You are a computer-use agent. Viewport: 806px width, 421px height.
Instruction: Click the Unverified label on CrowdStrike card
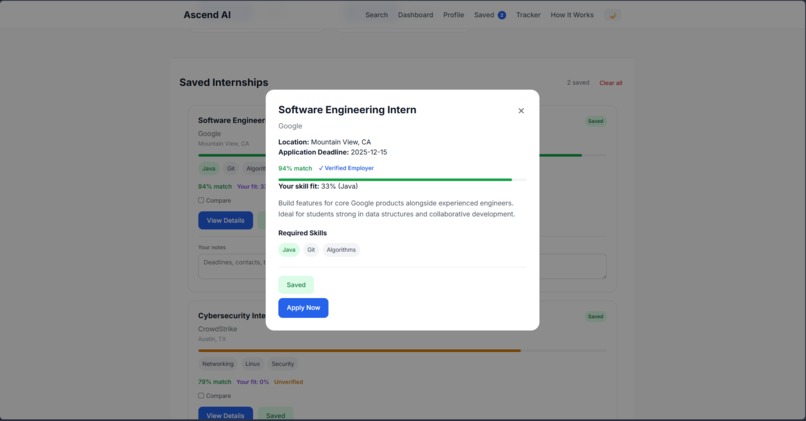tap(288, 382)
